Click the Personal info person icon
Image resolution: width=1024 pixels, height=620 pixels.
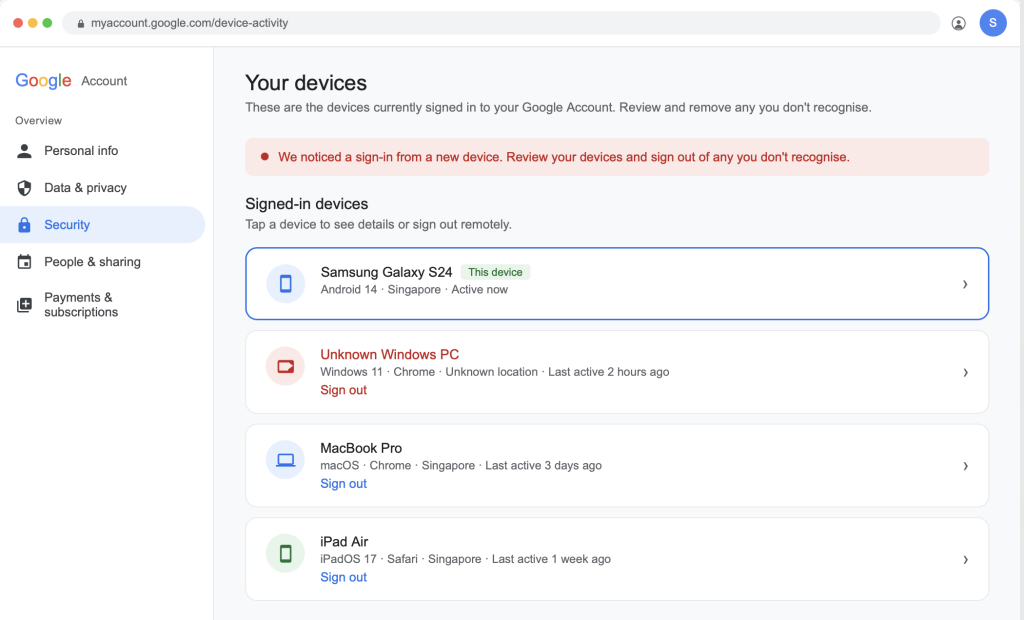24,151
